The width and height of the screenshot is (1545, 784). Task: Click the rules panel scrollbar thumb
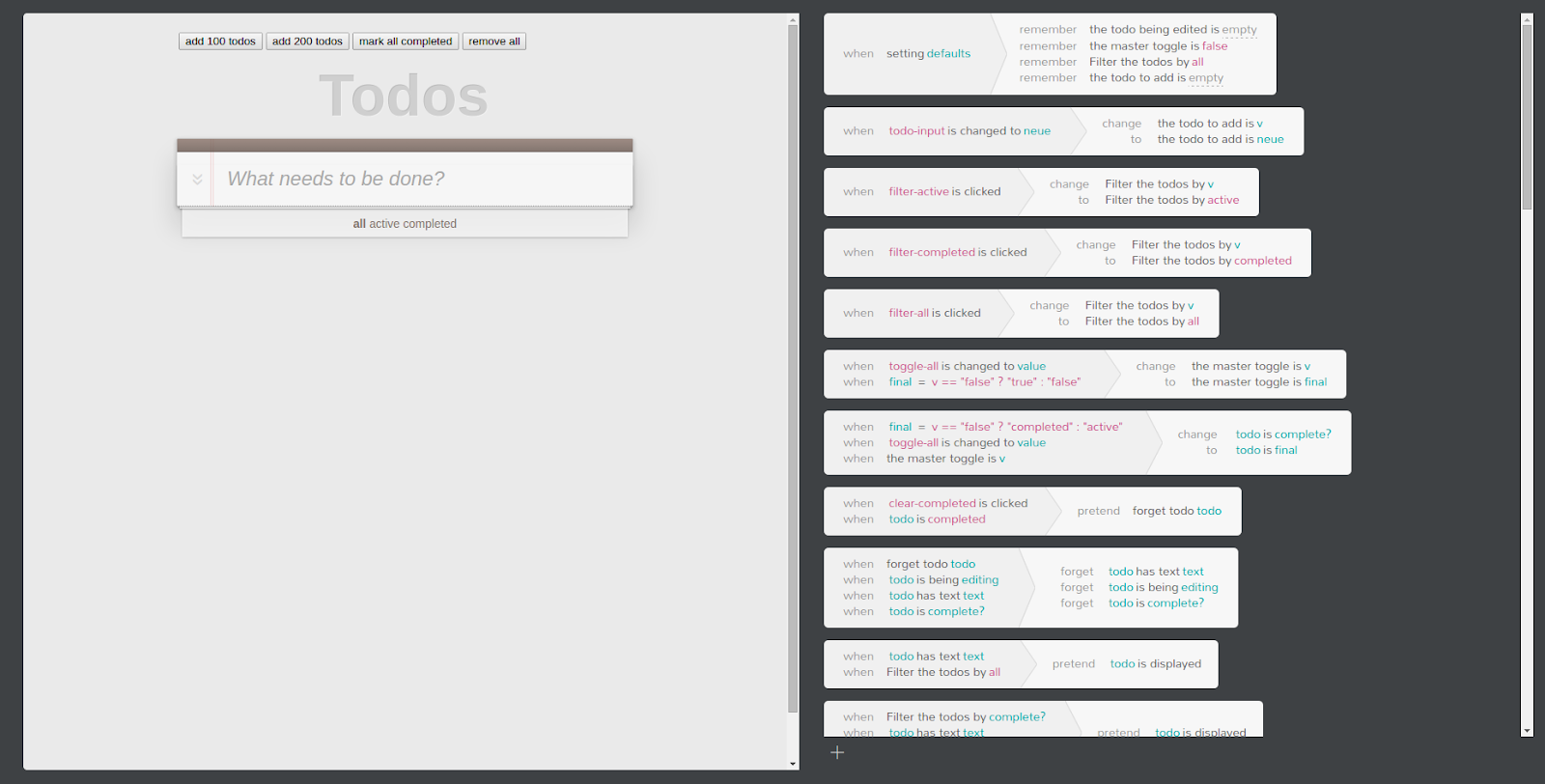tap(1527, 116)
